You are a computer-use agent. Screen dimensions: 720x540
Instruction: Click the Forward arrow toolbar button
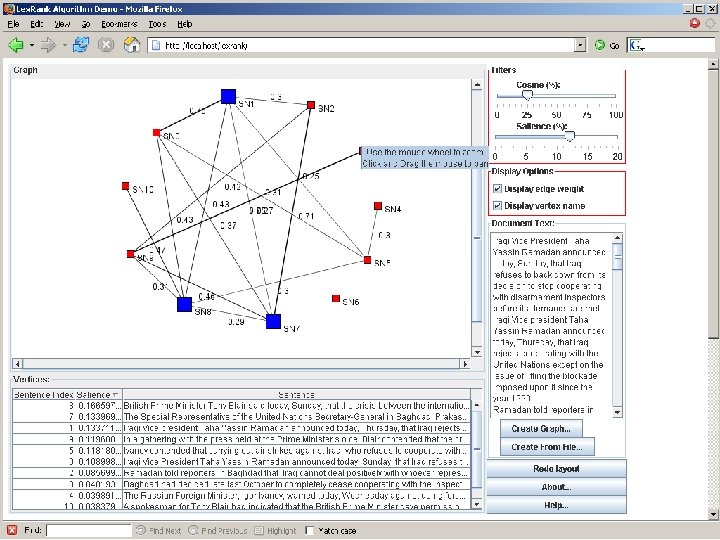tap(48, 45)
